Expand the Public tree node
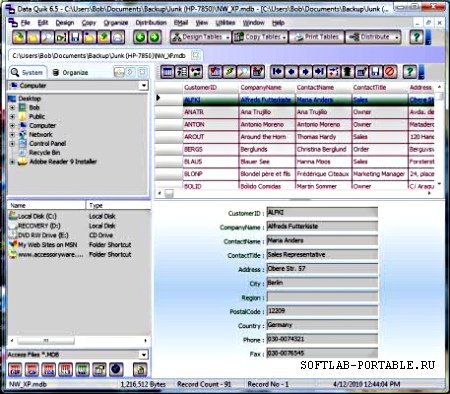 pyautogui.click(x=12, y=117)
